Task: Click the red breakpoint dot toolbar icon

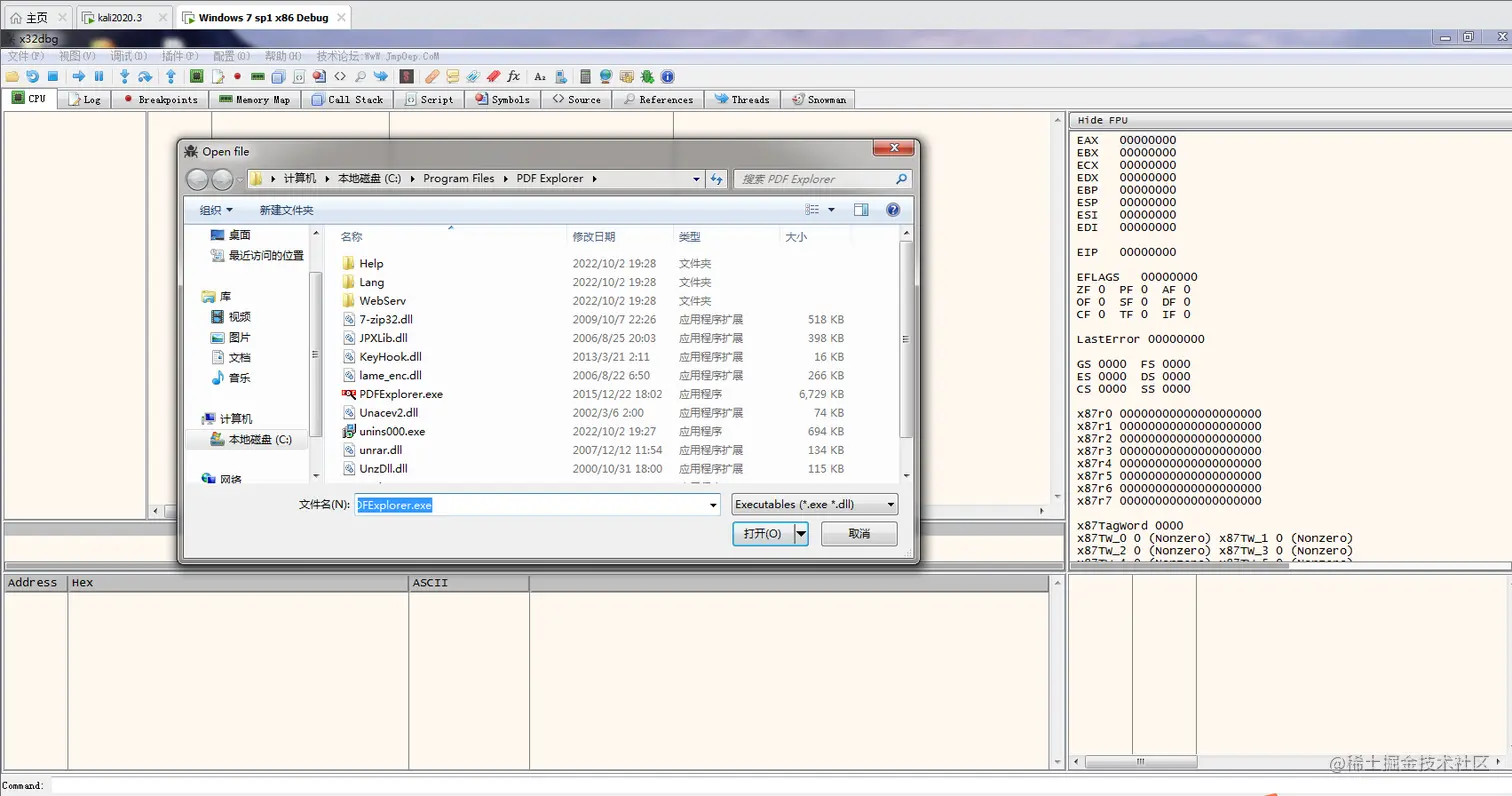Action: coord(237,76)
